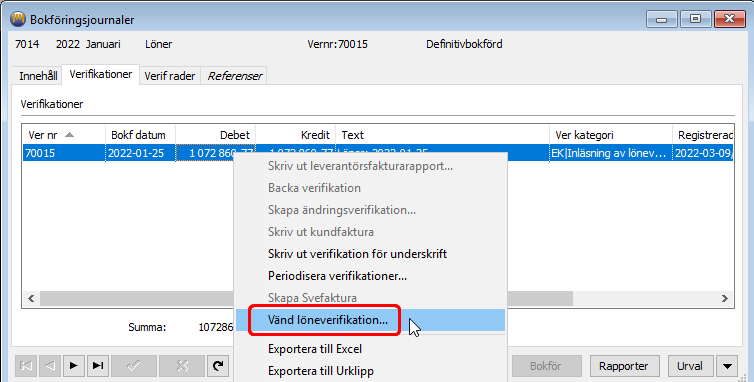Click the Urval button

click(690, 366)
